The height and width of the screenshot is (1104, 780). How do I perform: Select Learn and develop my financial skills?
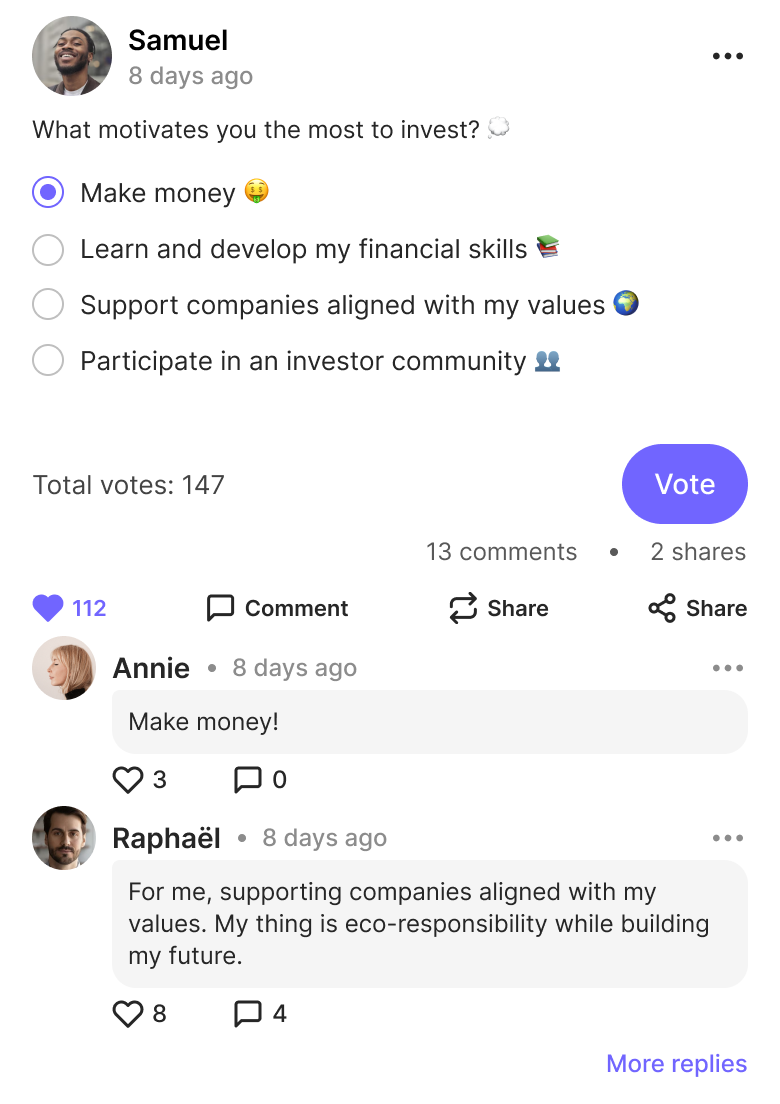48,249
